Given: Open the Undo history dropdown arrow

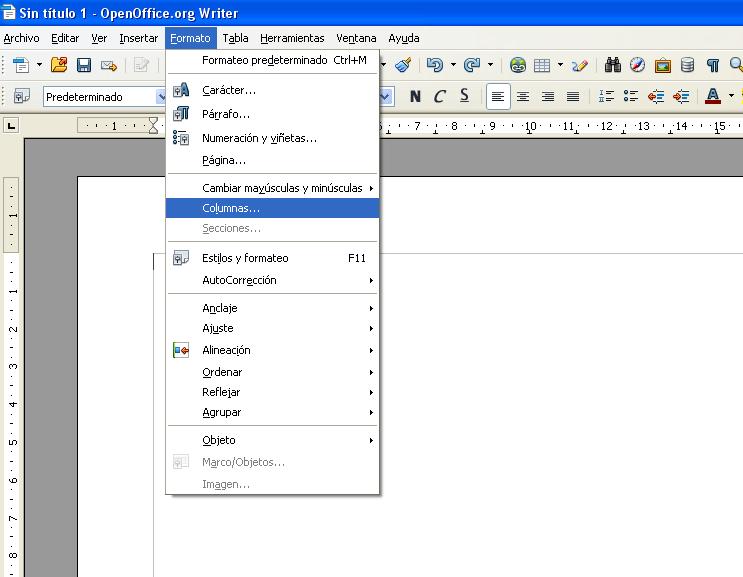Looking at the screenshot, I should point(453,64).
